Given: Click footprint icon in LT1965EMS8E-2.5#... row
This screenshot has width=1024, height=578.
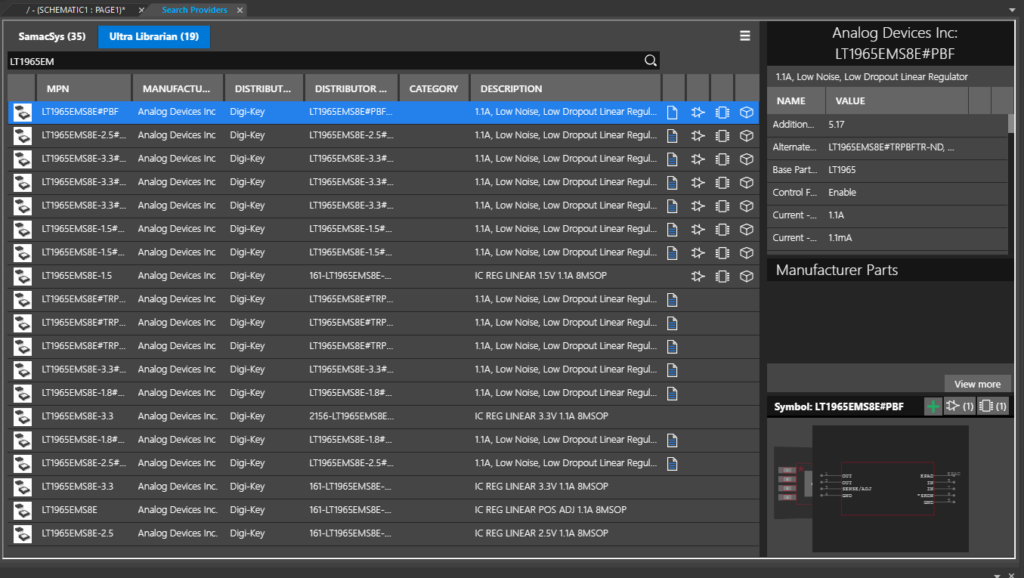Looking at the screenshot, I should pos(722,136).
